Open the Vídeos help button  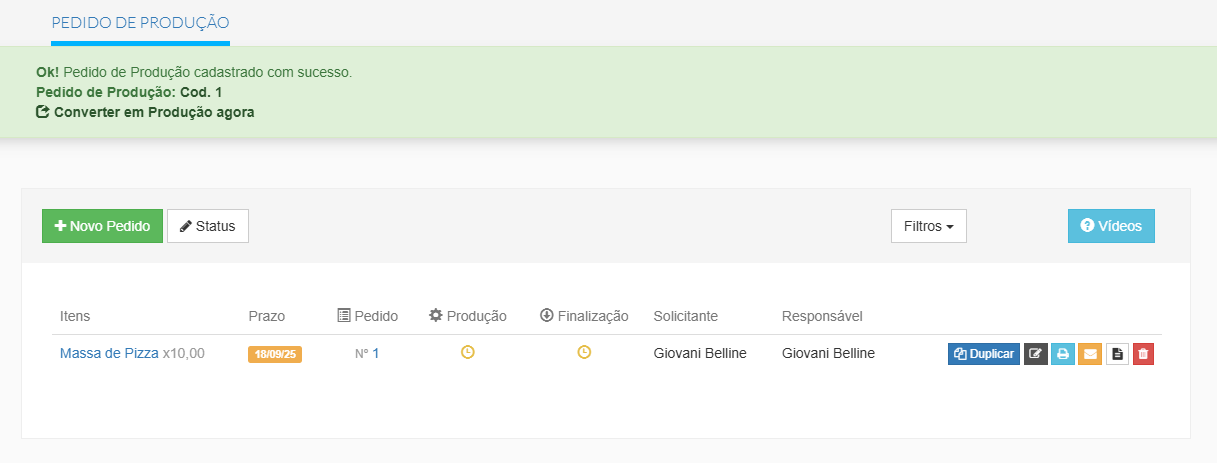tap(1111, 226)
